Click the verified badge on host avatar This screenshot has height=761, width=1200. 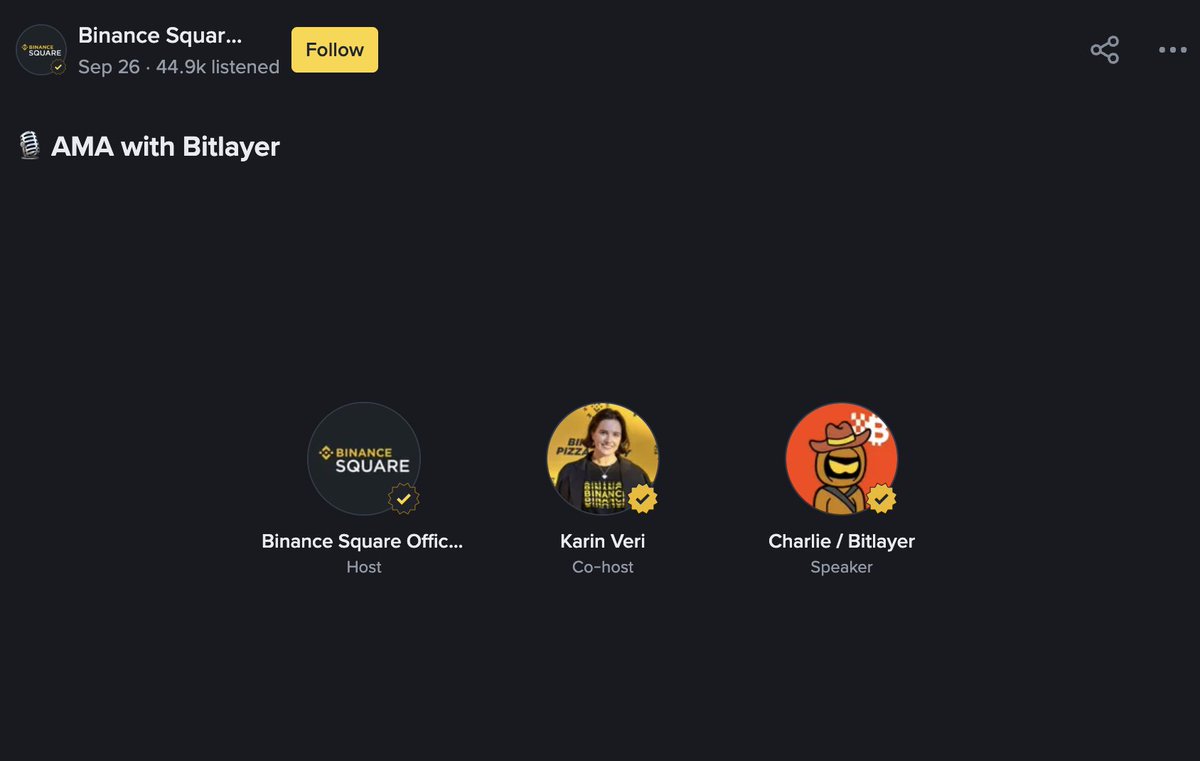(x=403, y=498)
